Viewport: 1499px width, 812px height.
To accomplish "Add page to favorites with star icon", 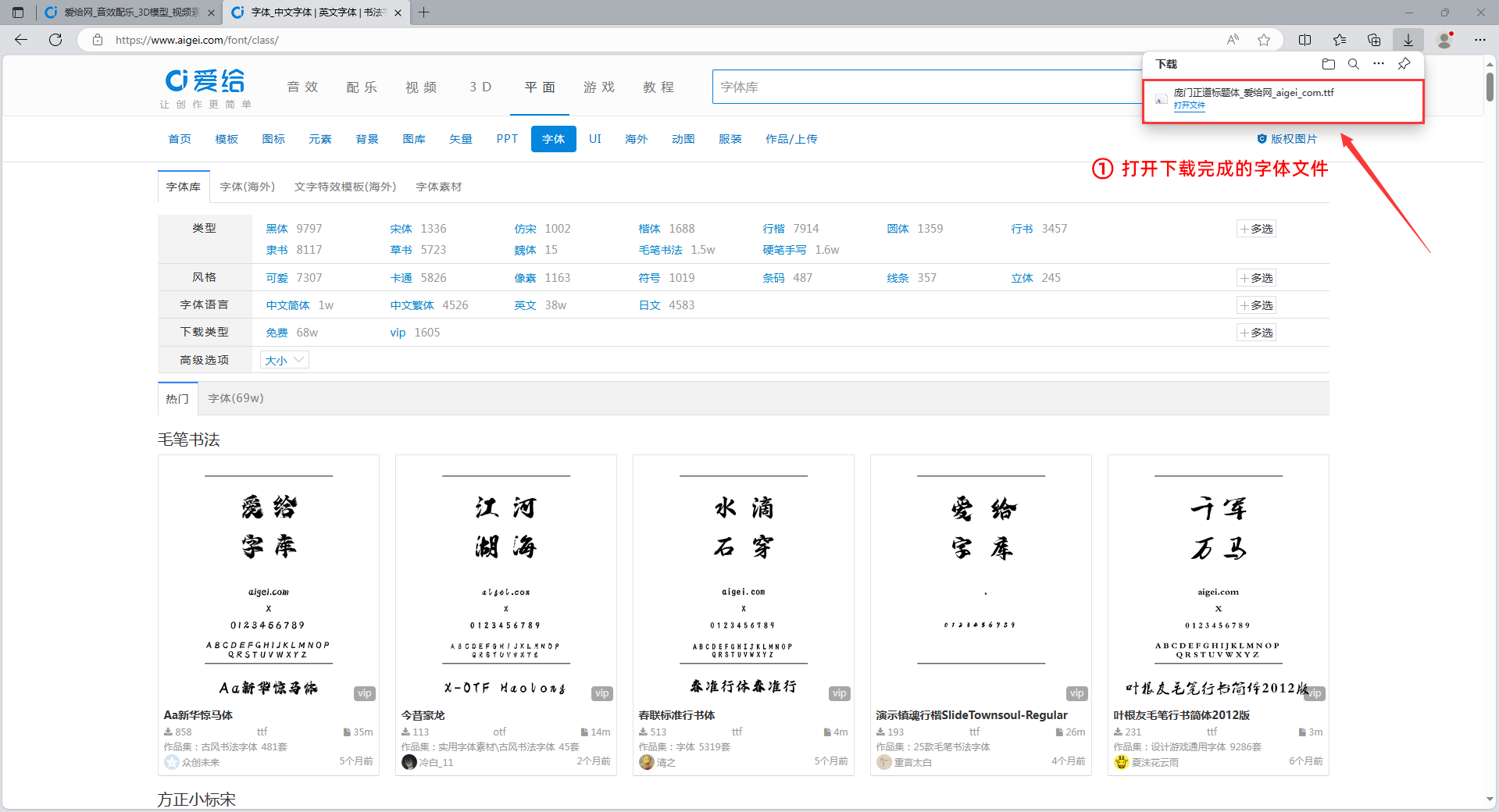I will pyautogui.click(x=1264, y=40).
